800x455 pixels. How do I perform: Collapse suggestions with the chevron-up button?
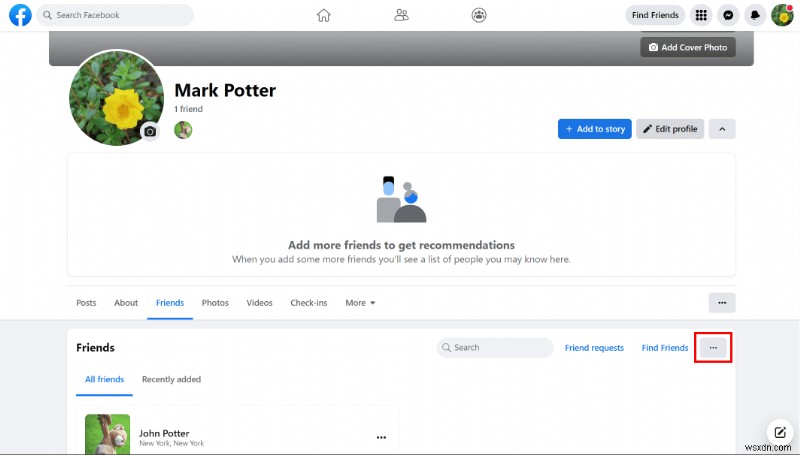point(722,129)
